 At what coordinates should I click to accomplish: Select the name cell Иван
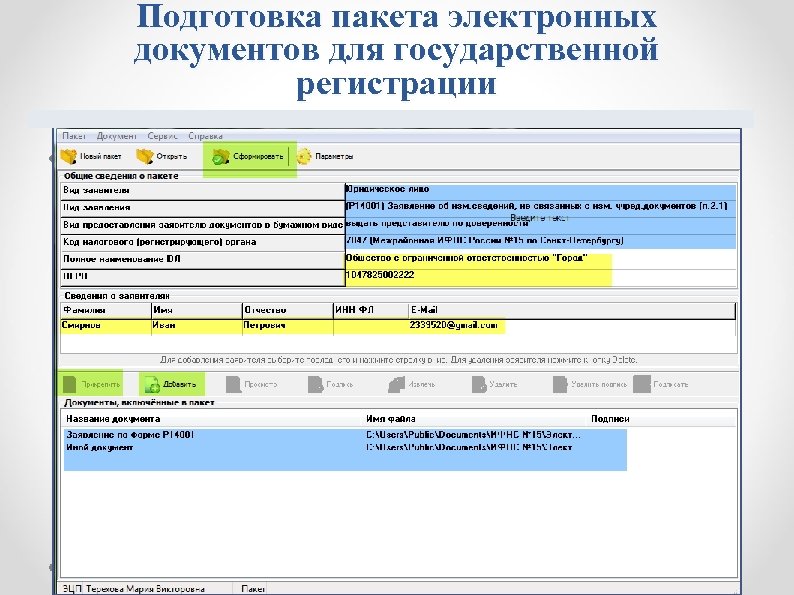pos(197,326)
